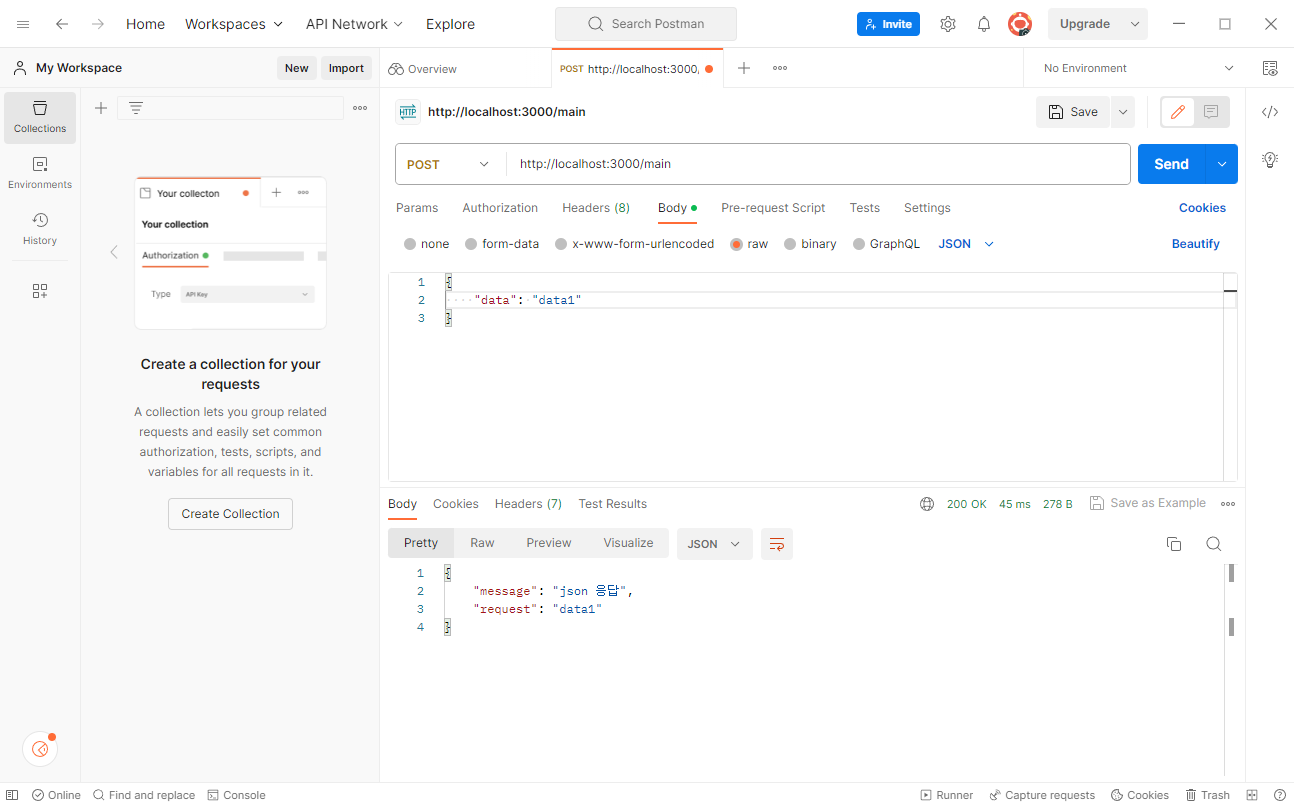Open the request Cookies link

(x=1202, y=208)
